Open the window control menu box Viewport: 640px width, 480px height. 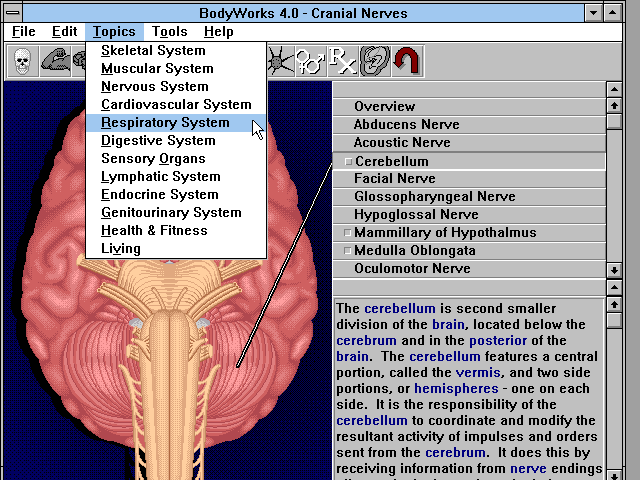click(x=13, y=11)
